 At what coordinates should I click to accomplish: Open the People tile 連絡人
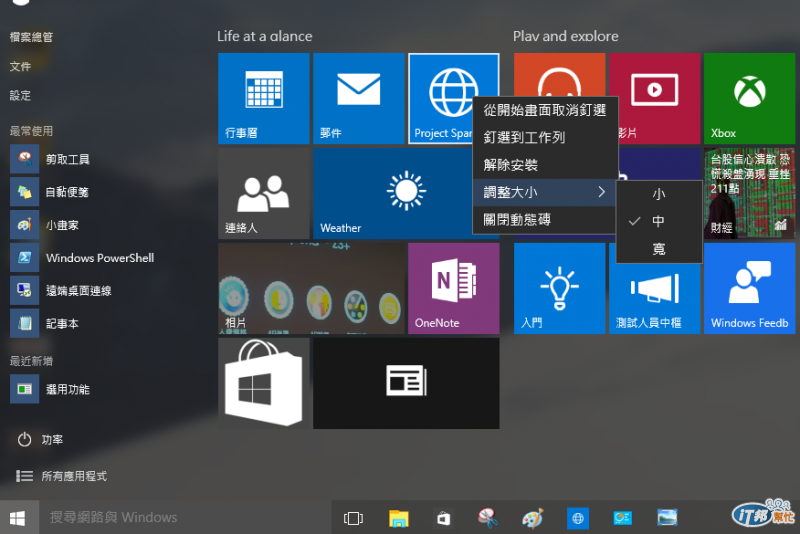[263, 193]
